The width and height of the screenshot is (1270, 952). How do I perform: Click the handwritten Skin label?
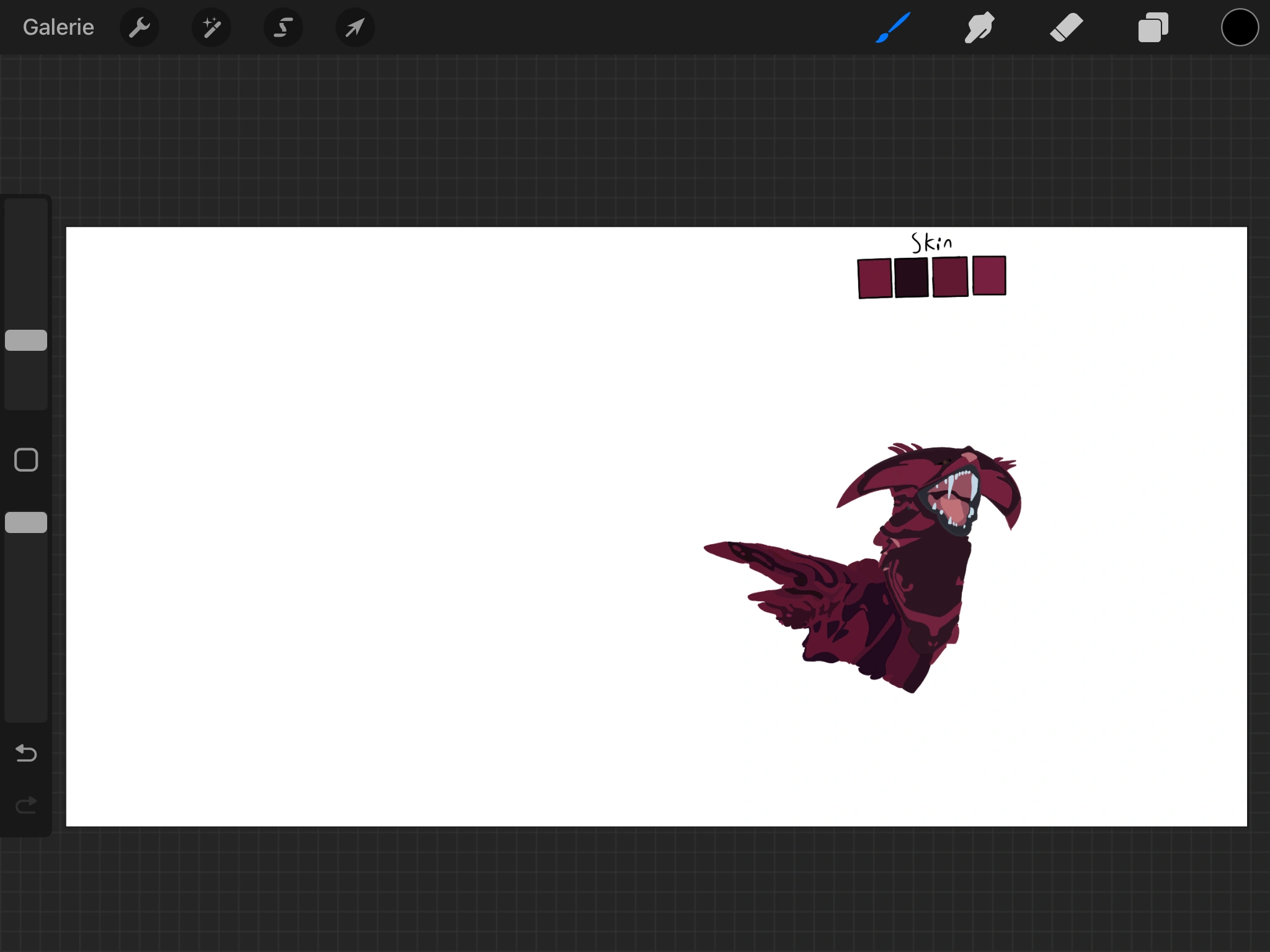point(931,242)
